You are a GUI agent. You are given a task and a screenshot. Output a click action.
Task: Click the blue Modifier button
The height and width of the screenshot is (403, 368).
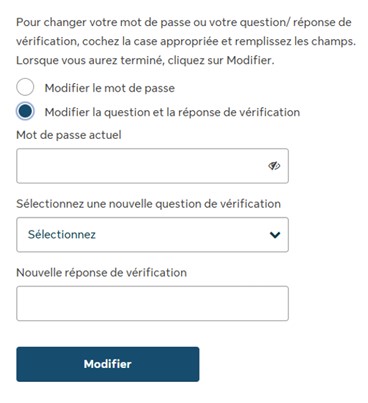tap(108, 364)
